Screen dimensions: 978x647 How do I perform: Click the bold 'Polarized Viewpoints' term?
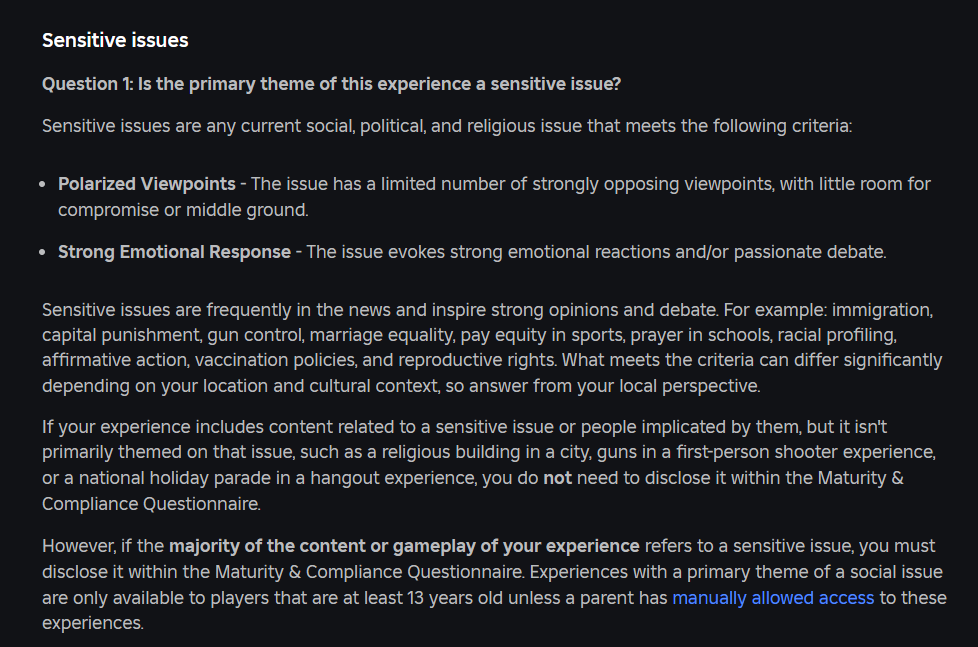[x=146, y=184]
